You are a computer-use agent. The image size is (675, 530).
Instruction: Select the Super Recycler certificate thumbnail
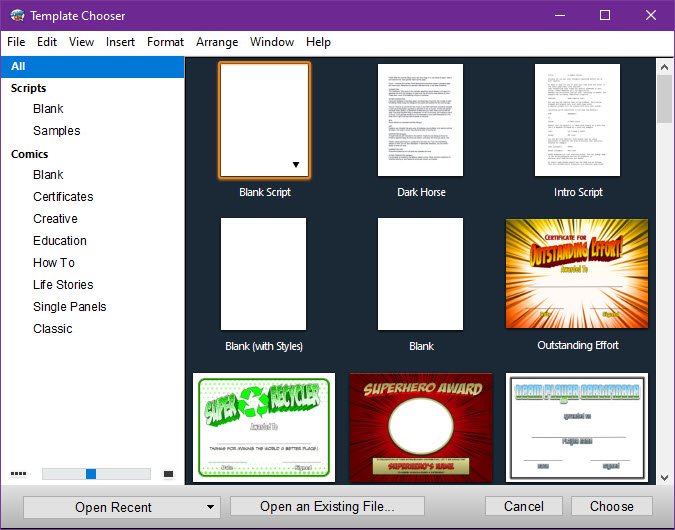coord(264,427)
